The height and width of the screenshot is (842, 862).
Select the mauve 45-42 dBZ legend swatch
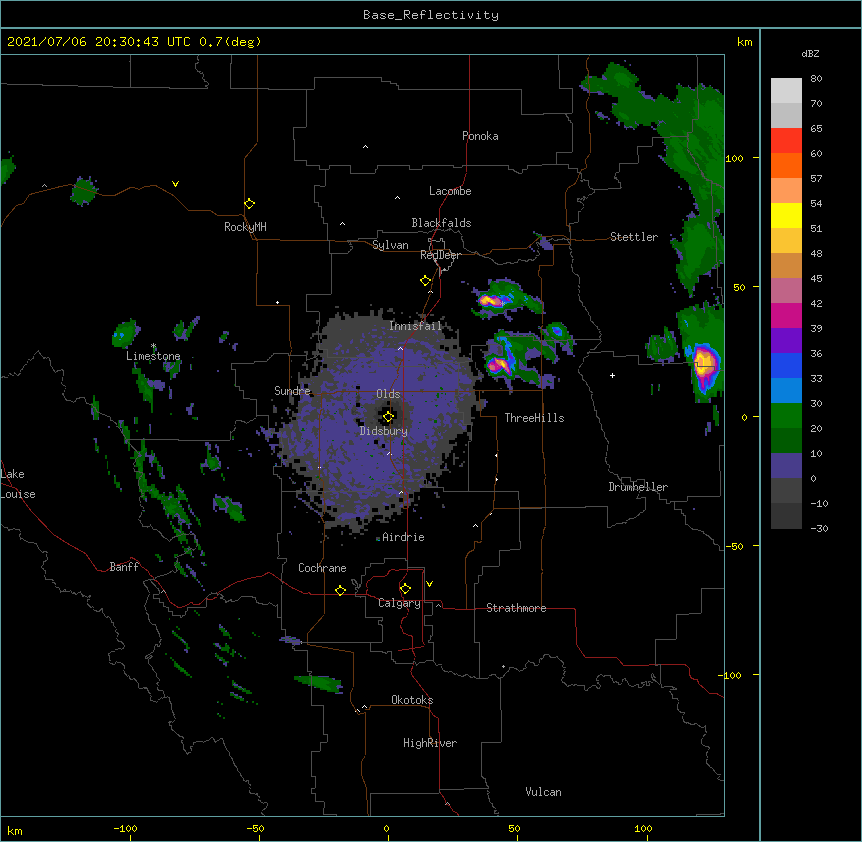pos(786,291)
